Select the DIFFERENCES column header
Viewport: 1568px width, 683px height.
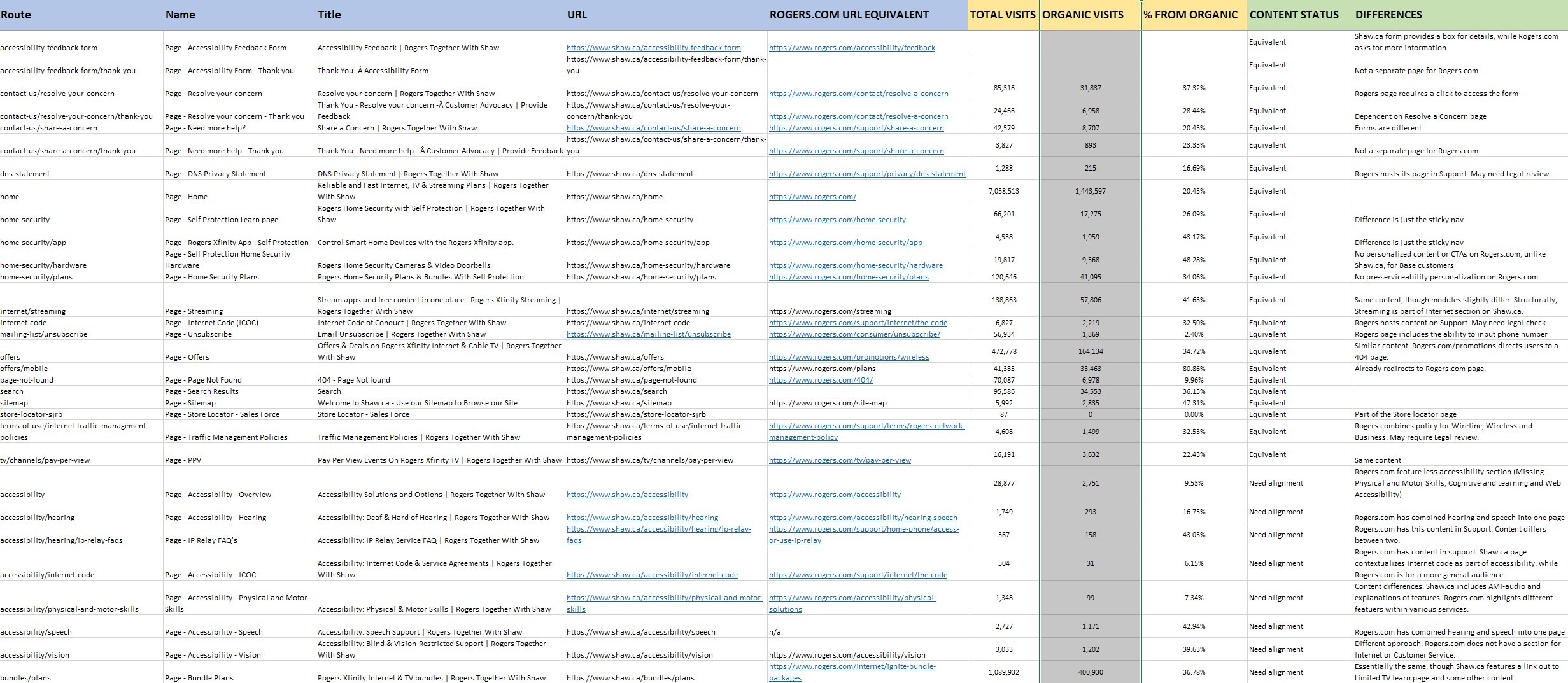tap(1460, 15)
